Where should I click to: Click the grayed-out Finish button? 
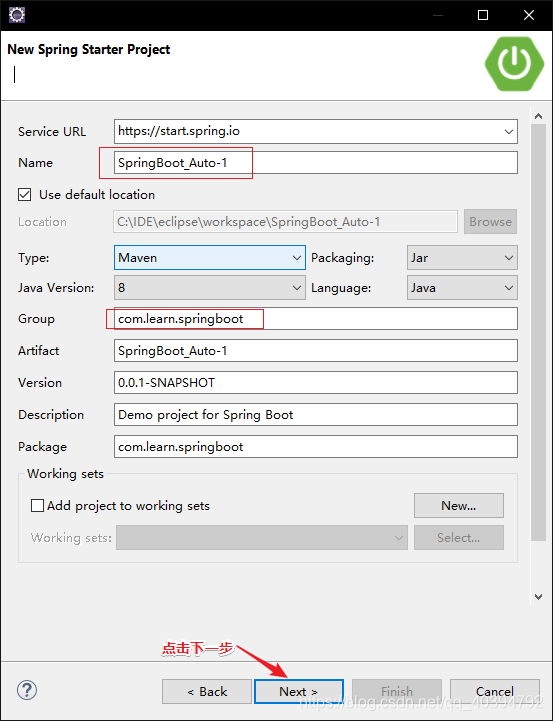point(397,691)
